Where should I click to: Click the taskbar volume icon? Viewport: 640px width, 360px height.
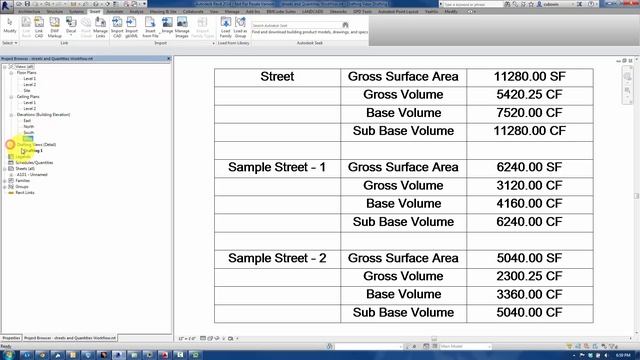click(x=606, y=355)
